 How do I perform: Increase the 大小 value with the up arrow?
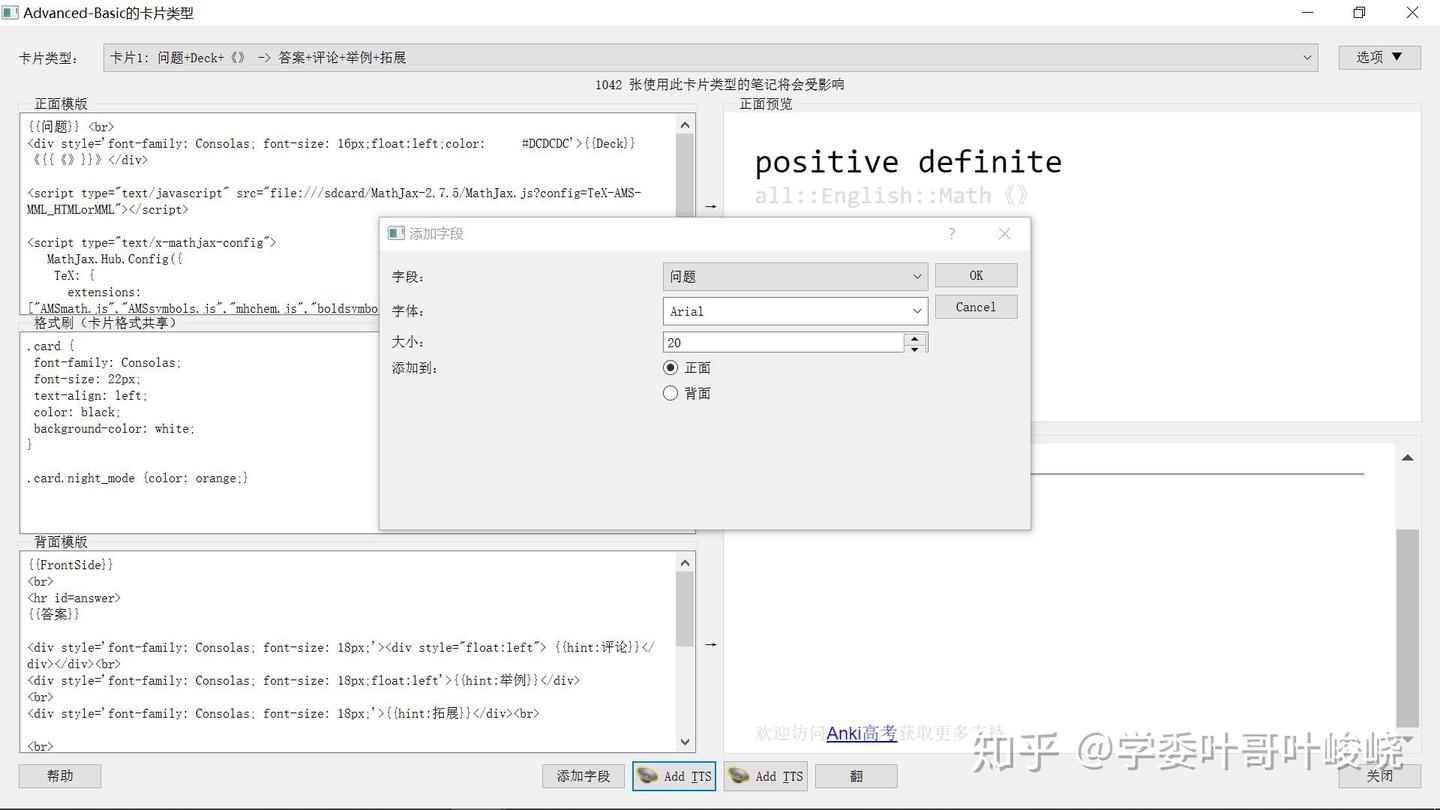914,338
